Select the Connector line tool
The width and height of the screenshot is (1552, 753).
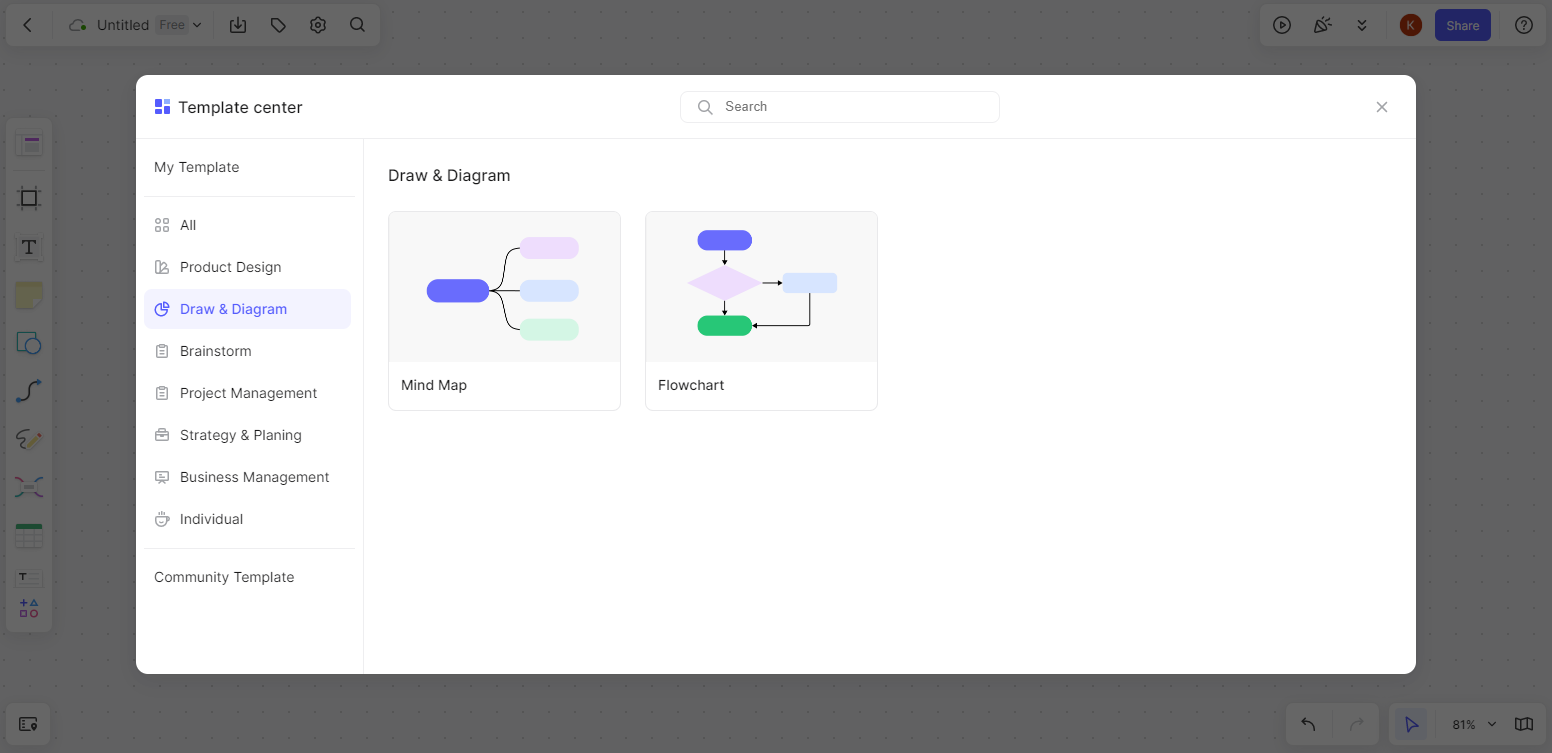(x=29, y=391)
